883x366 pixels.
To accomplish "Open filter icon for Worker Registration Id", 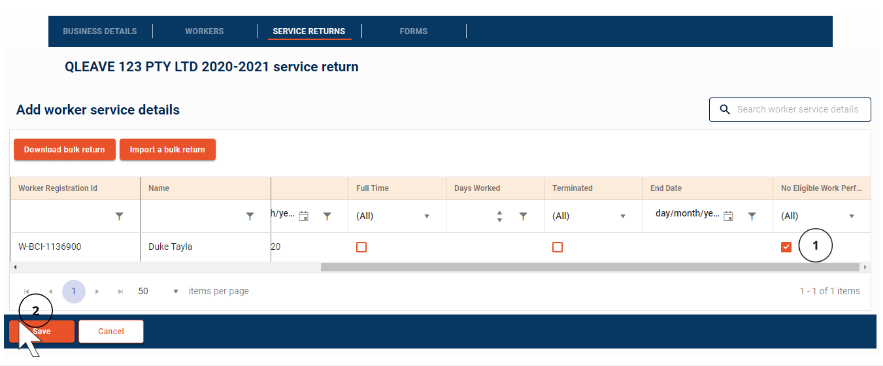I will coord(119,216).
